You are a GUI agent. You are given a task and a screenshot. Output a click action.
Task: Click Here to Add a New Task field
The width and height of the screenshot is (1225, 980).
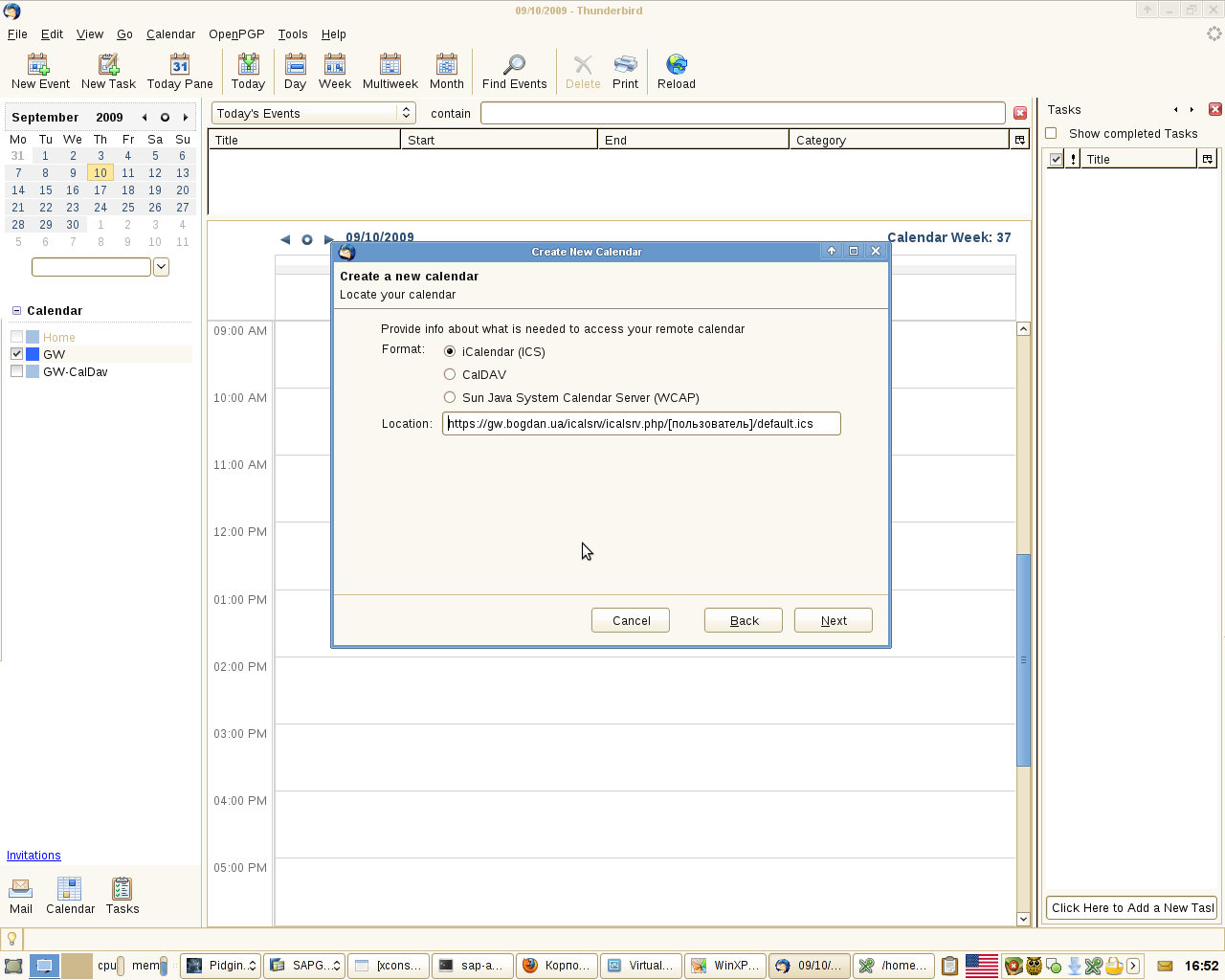pyautogui.click(x=1131, y=907)
